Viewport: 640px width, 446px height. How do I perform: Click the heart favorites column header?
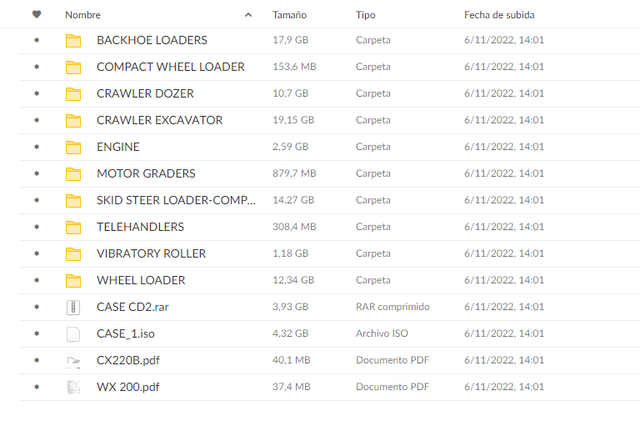coord(37,15)
